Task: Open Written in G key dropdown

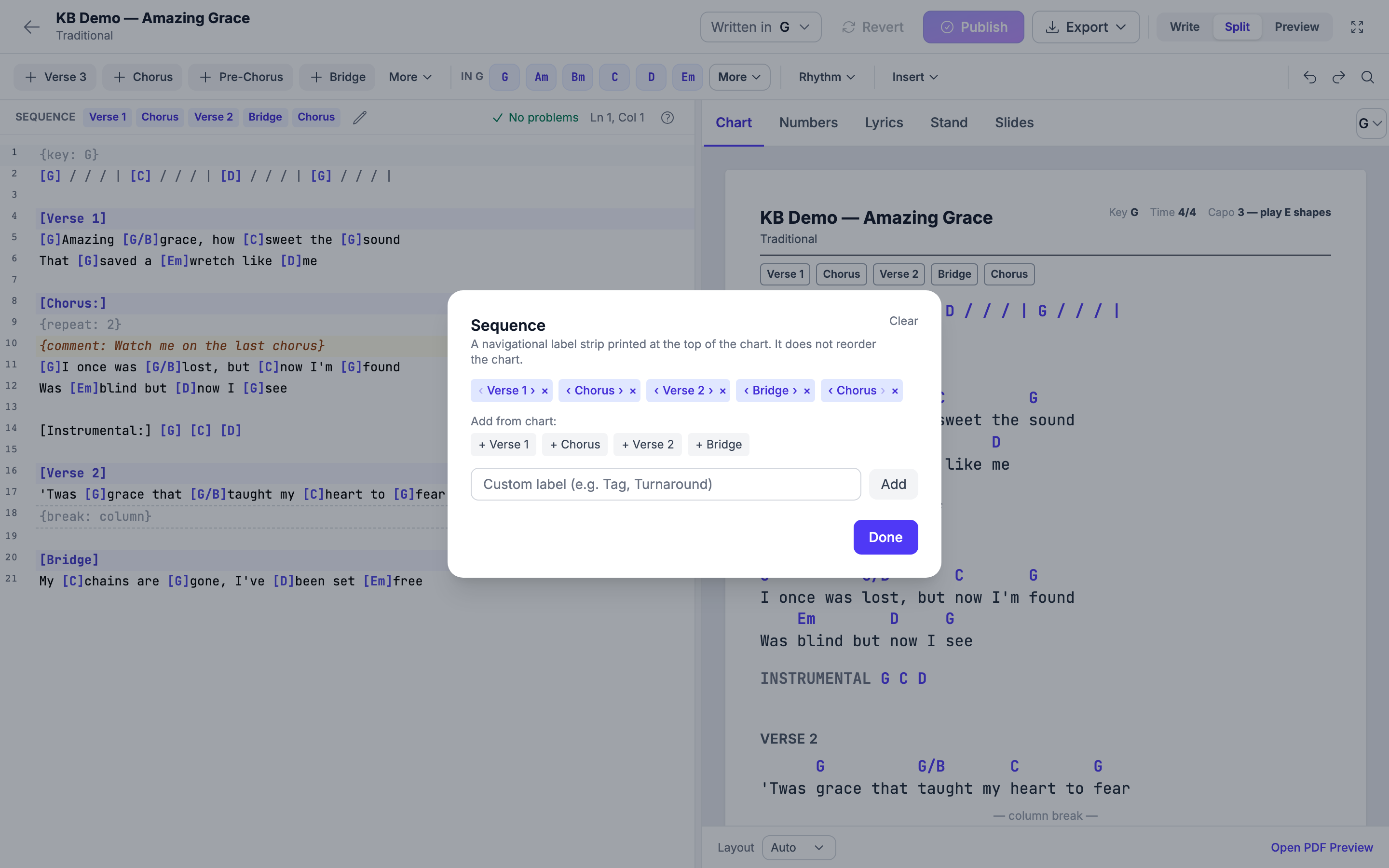Action: tap(761, 27)
